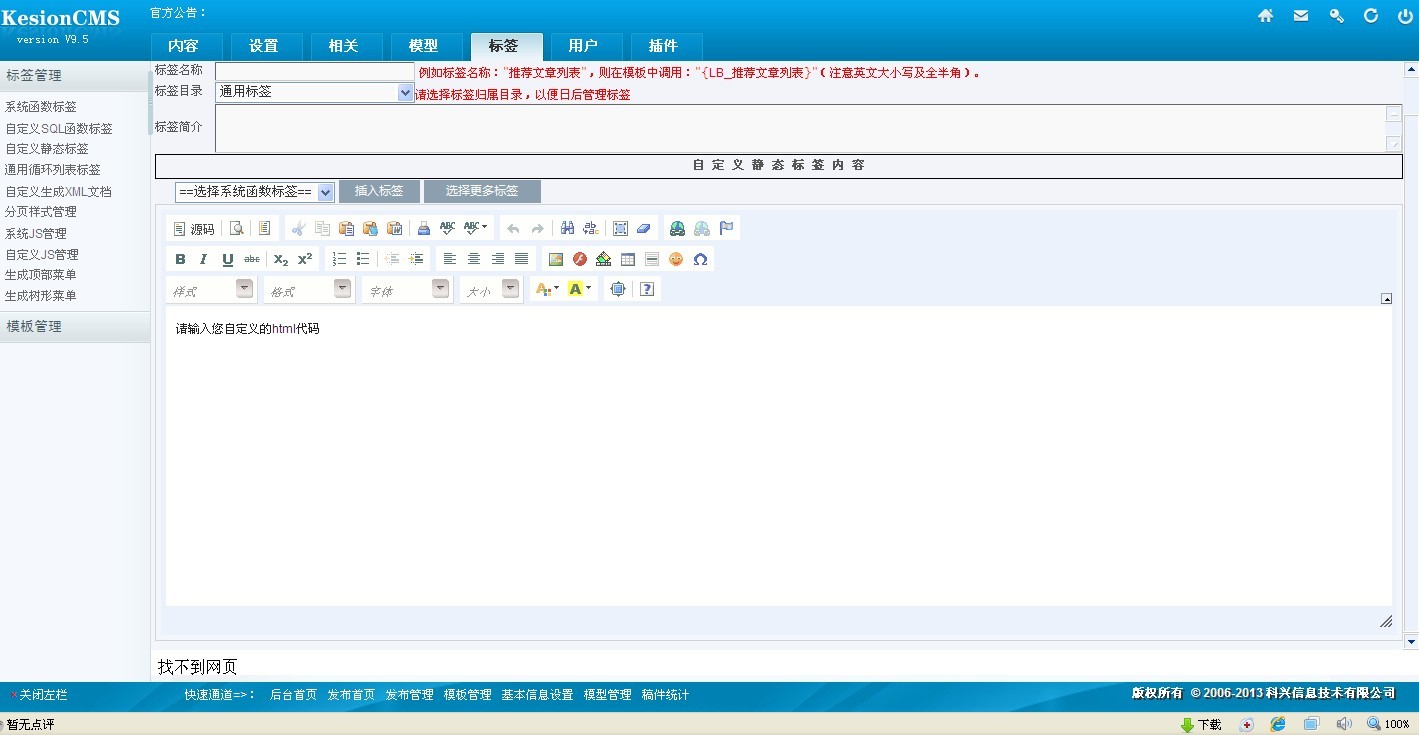Open messages with the envelope icon
1419x735 pixels.
[x=1301, y=15]
